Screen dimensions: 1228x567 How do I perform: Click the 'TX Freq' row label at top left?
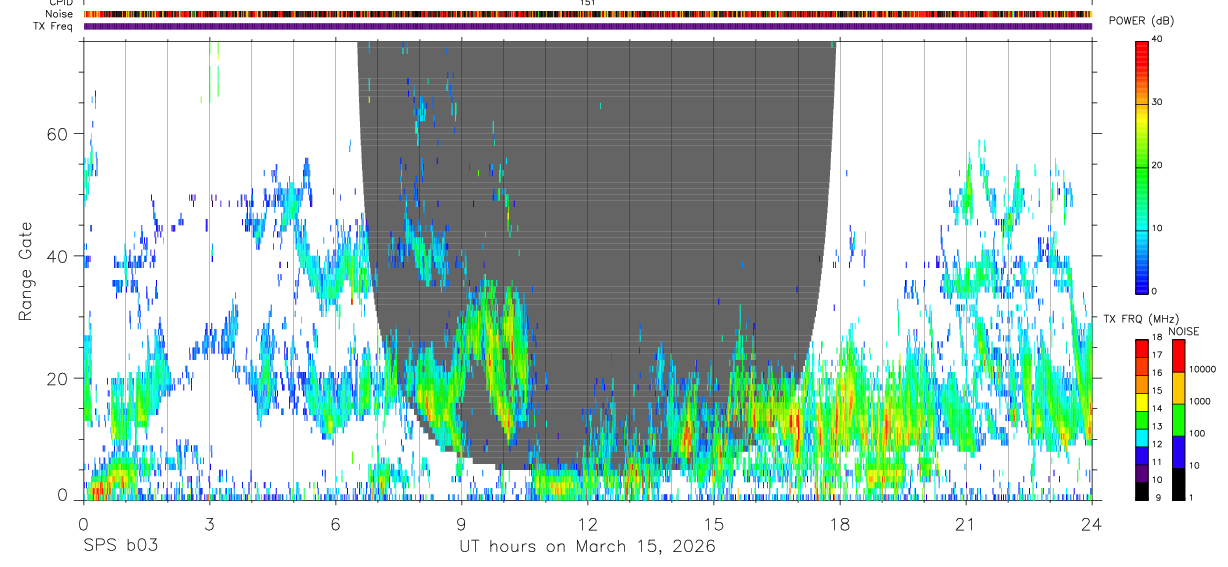click(54, 27)
